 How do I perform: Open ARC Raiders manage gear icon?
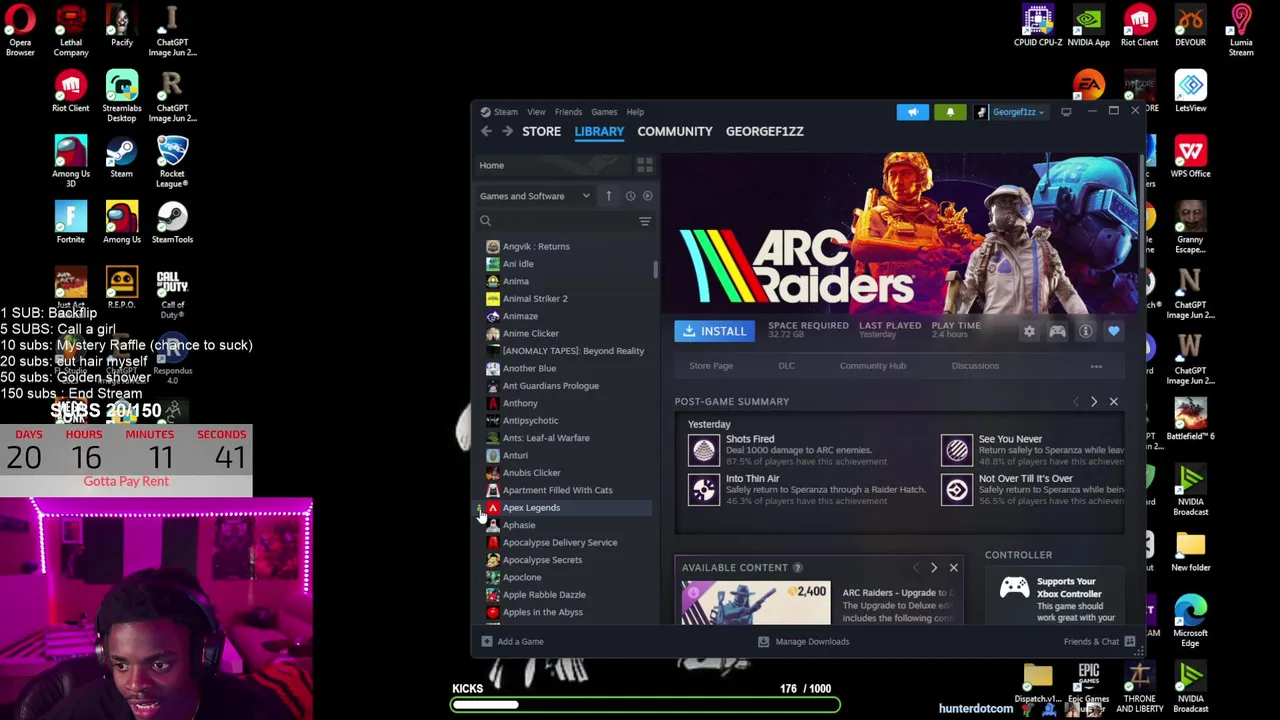click(x=1029, y=332)
